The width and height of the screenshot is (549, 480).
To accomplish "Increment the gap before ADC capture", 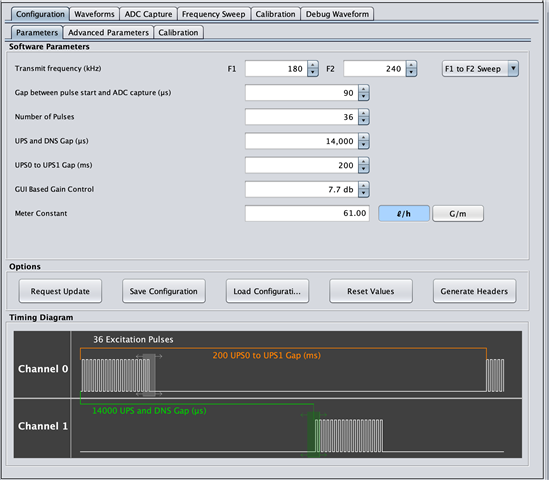I will [364, 89].
